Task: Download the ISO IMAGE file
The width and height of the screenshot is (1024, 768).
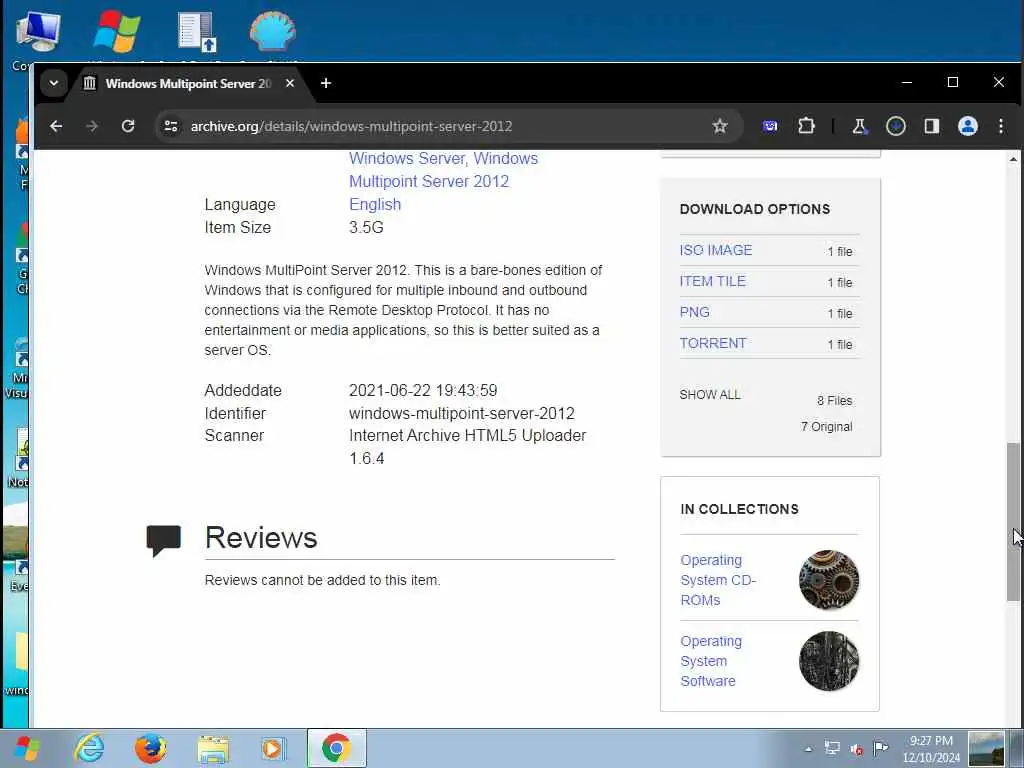Action: [716, 250]
